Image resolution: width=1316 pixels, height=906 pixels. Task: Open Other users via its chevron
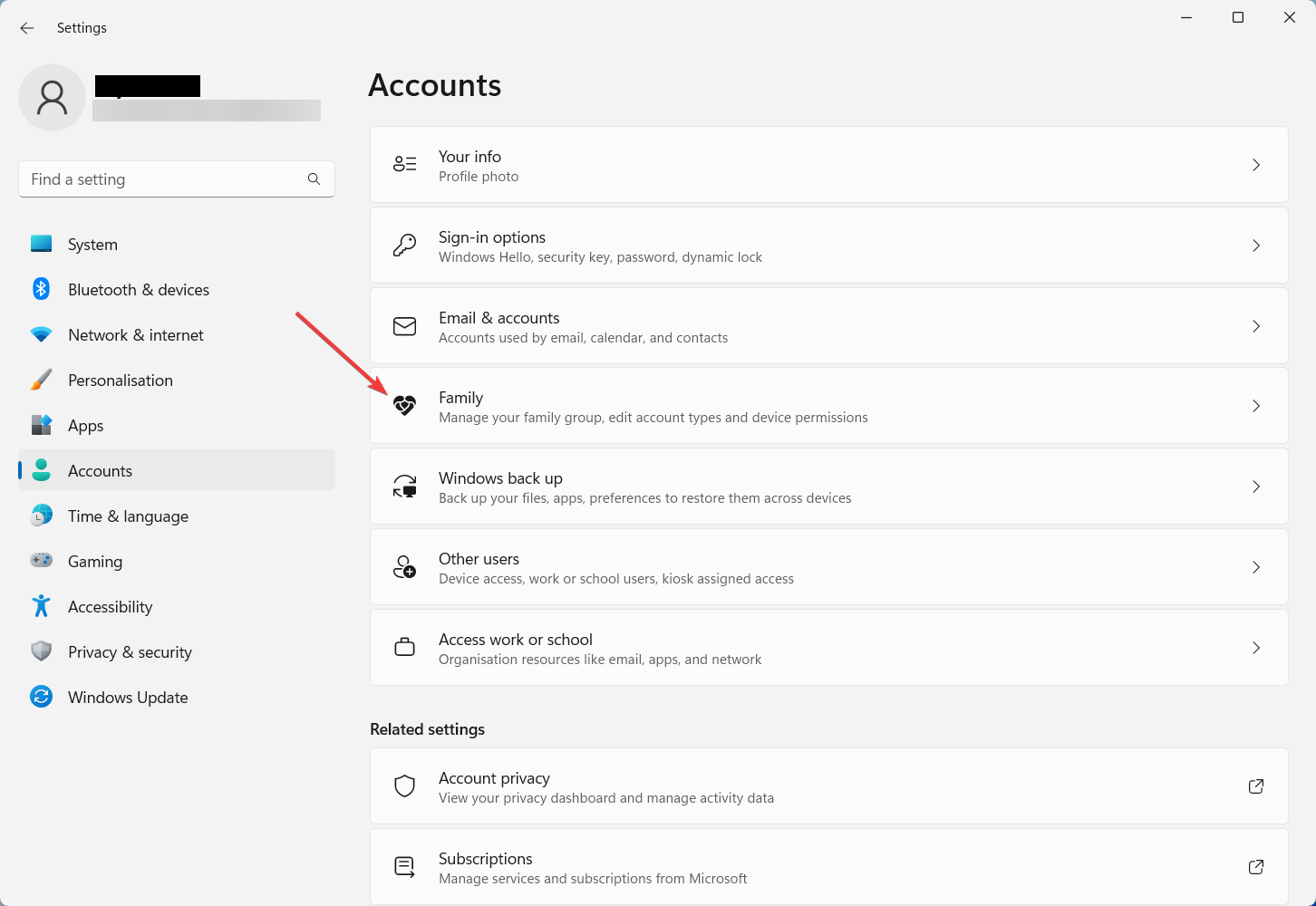pyautogui.click(x=1256, y=567)
